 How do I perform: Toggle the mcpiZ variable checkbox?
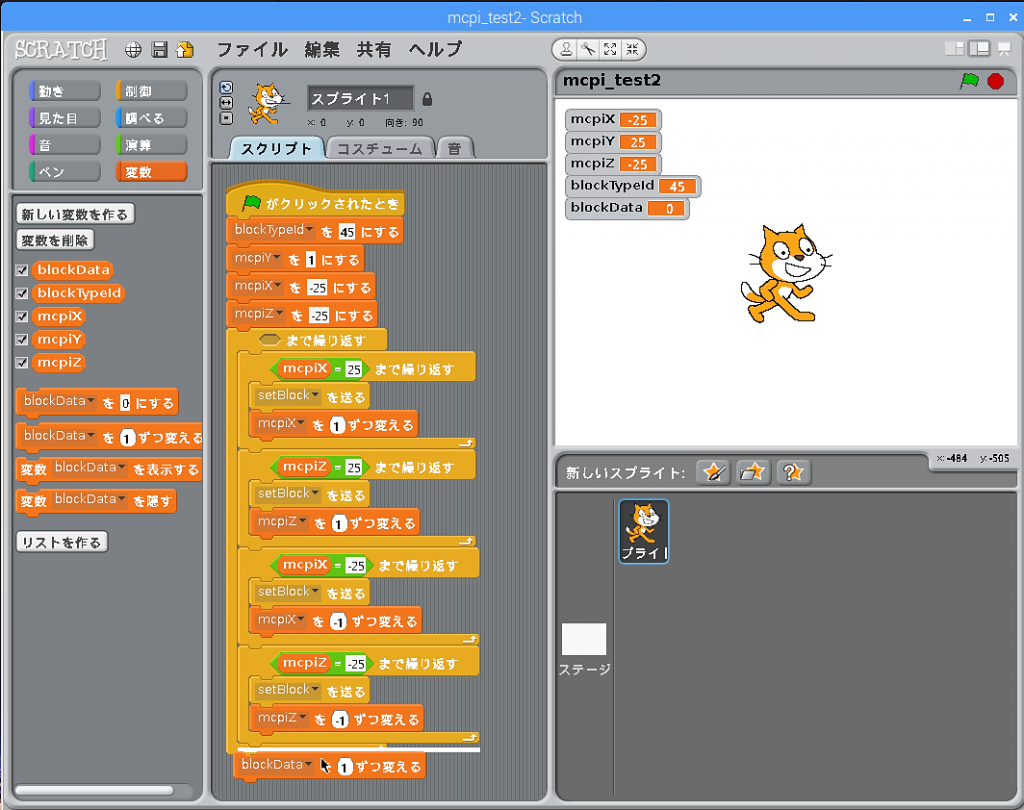tap(22, 363)
